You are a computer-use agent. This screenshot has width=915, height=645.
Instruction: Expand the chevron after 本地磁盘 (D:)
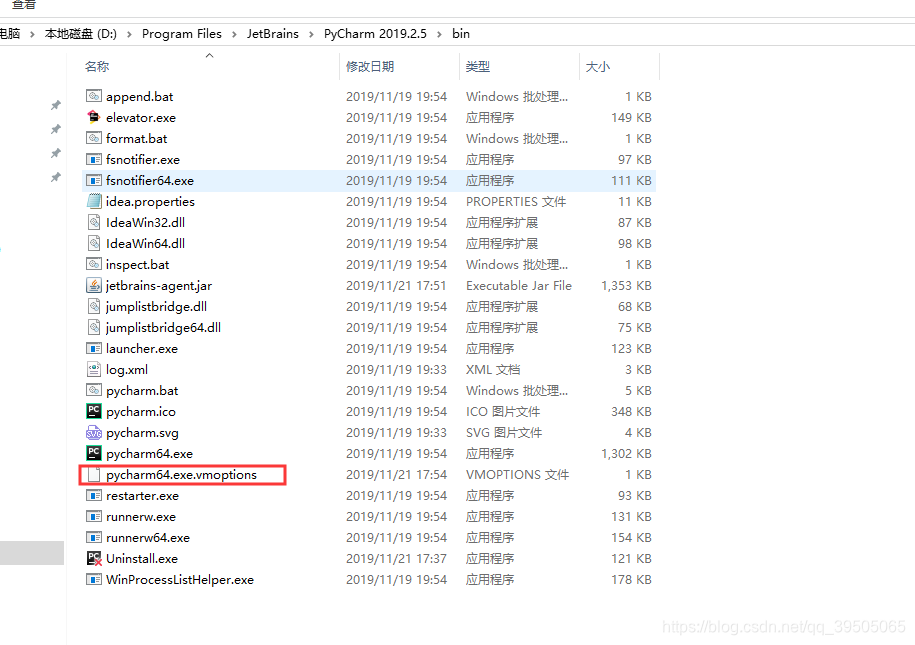point(129,34)
